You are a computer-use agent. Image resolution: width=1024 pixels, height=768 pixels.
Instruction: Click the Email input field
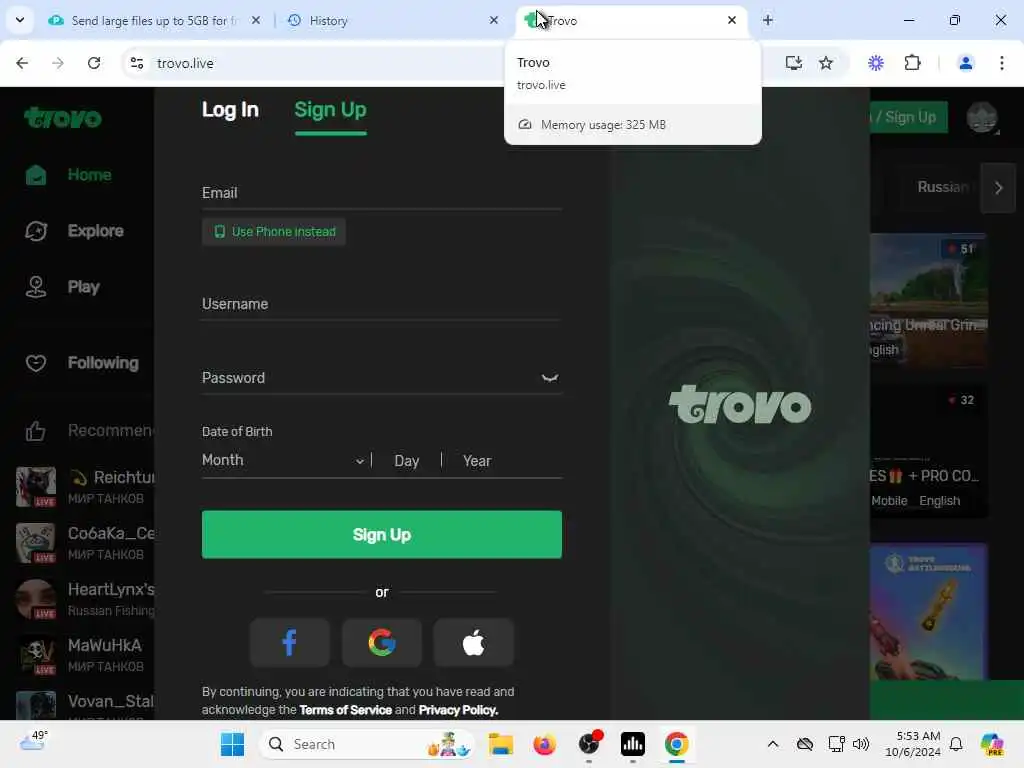[x=381, y=193]
